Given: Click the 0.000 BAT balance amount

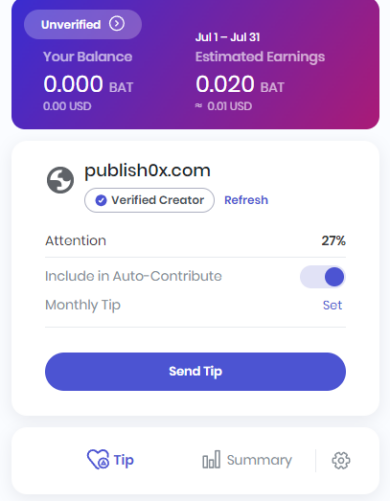Looking at the screenshot, I should coord(88,84).
